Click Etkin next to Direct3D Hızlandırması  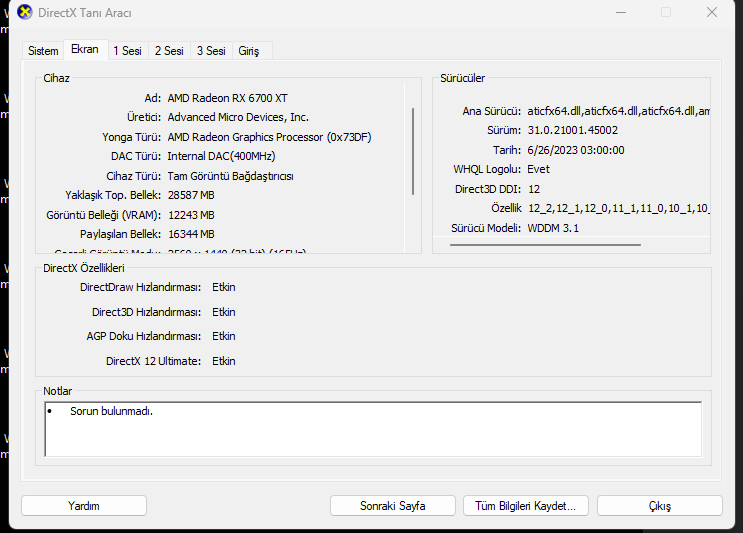(224, 312)
